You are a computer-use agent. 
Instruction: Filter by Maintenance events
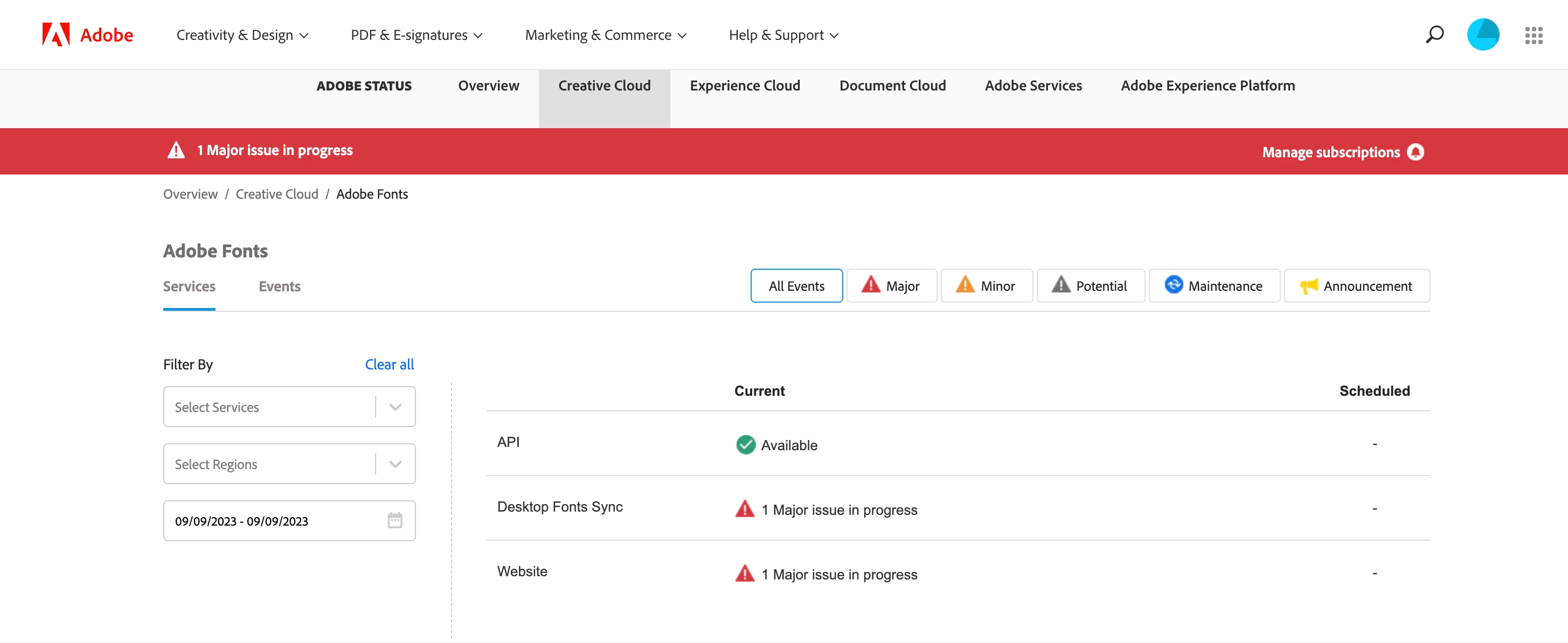point(1214,286)
